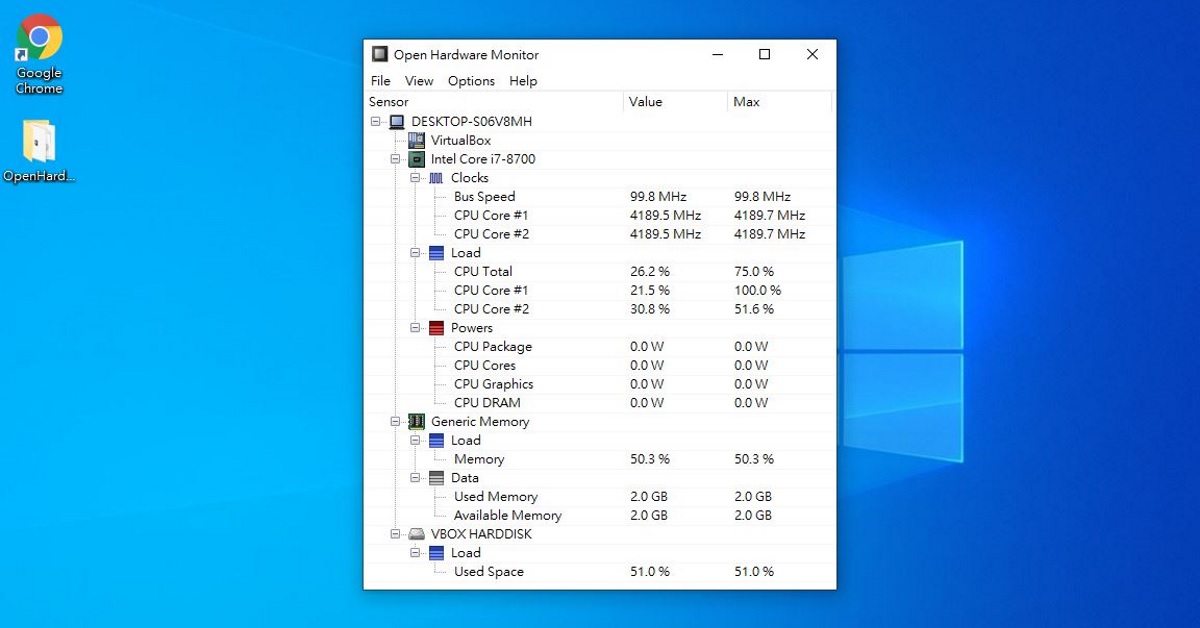
Task: Click the Generic Memory module icon
Action: pyautogui.click(x=418, y=421)
